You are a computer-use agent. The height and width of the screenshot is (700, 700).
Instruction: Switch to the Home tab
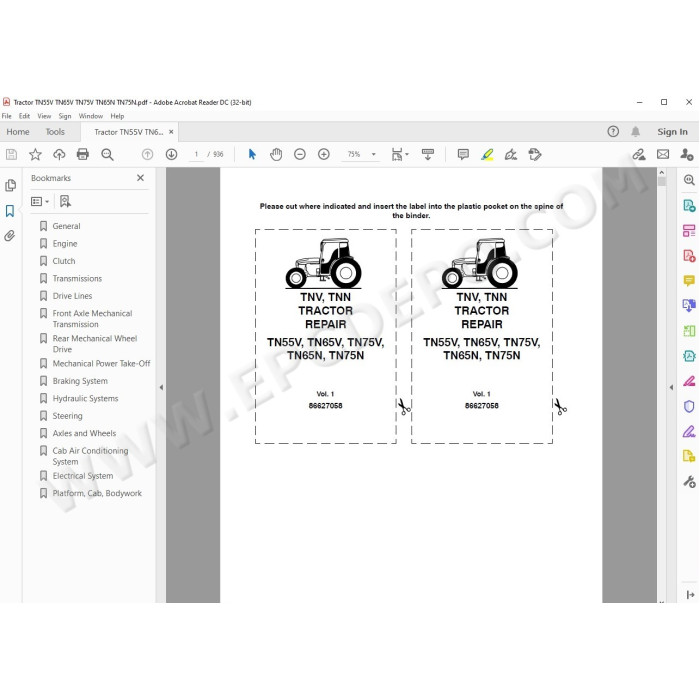click(x=18, y=132)
